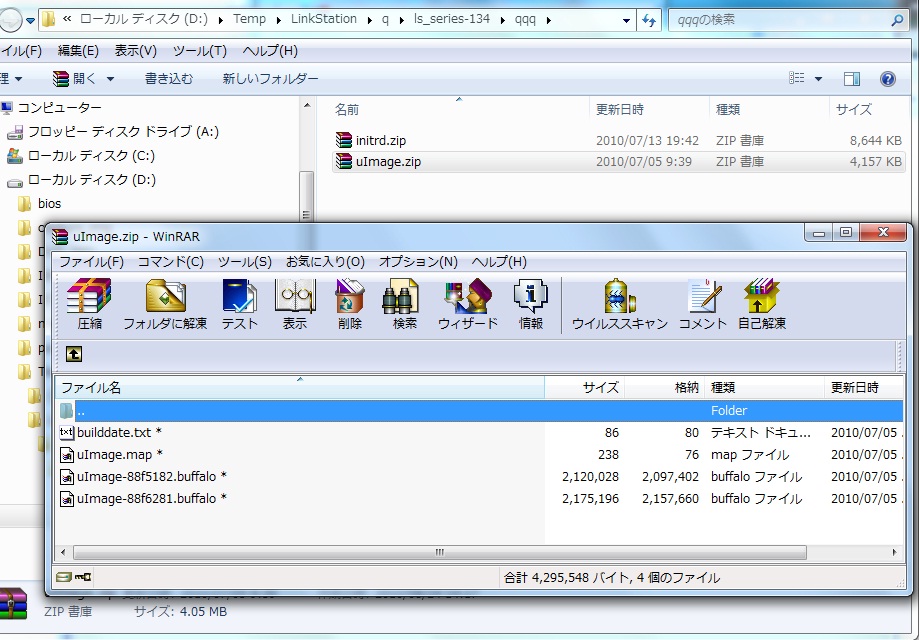Expand the 開く dropdown arrow in Explorer
The image size is (919, 640).
[x=110, y=79]
